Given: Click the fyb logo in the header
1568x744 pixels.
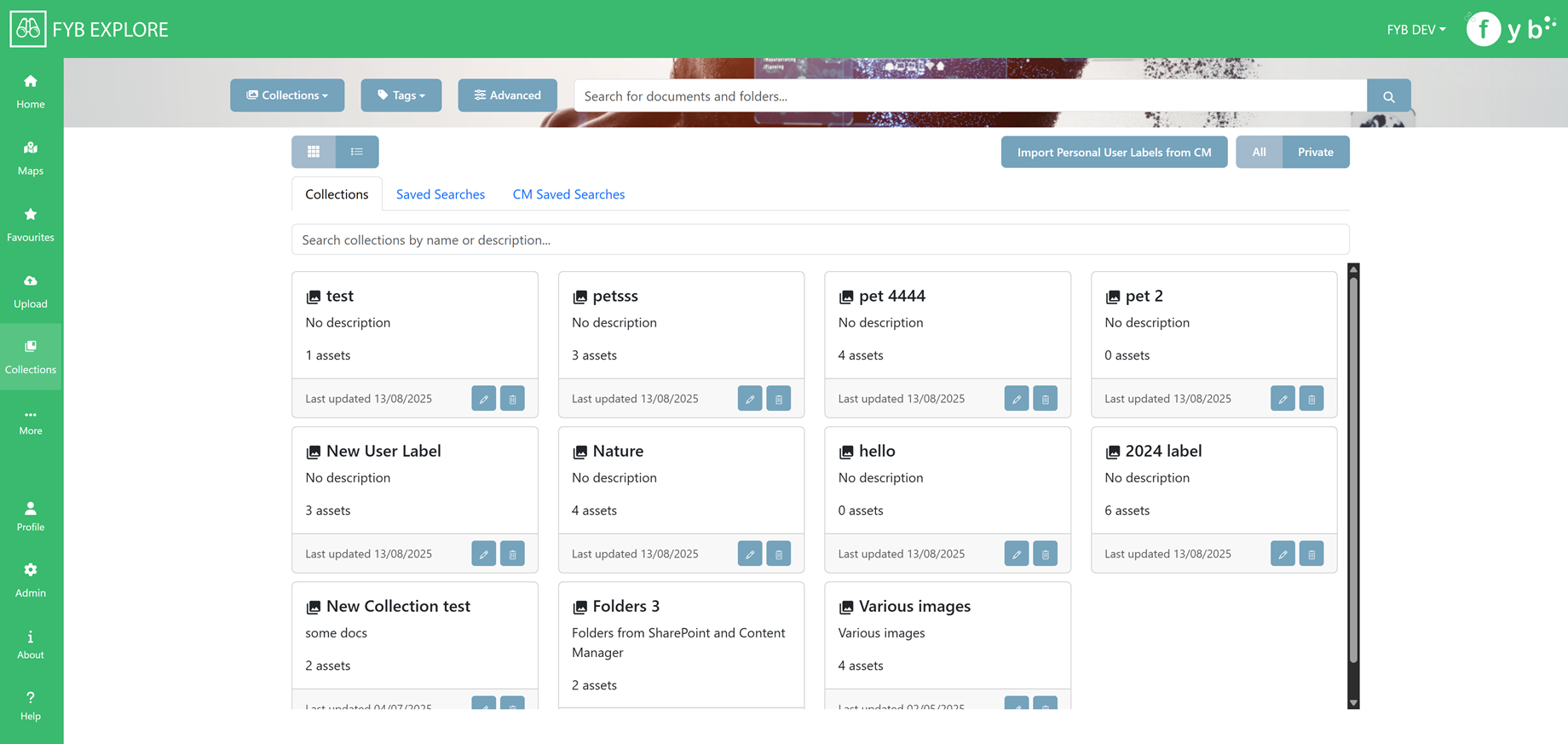Looking at the screenshot, I should click(x=1511, y=29).
